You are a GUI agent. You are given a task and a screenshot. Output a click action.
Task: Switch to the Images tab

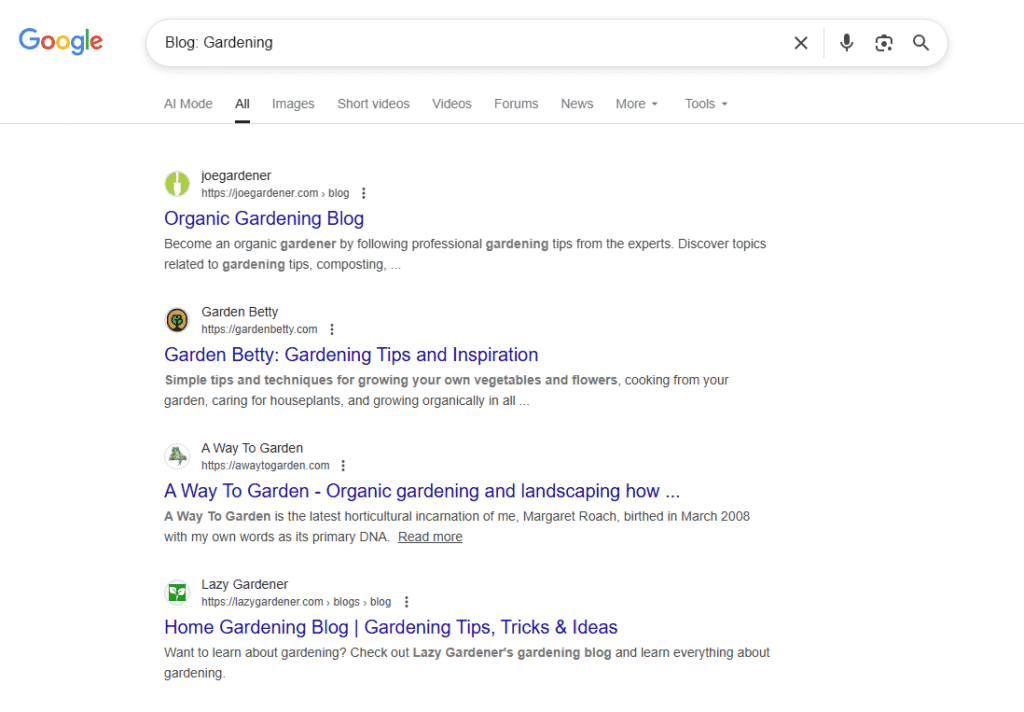coord(293,104)
